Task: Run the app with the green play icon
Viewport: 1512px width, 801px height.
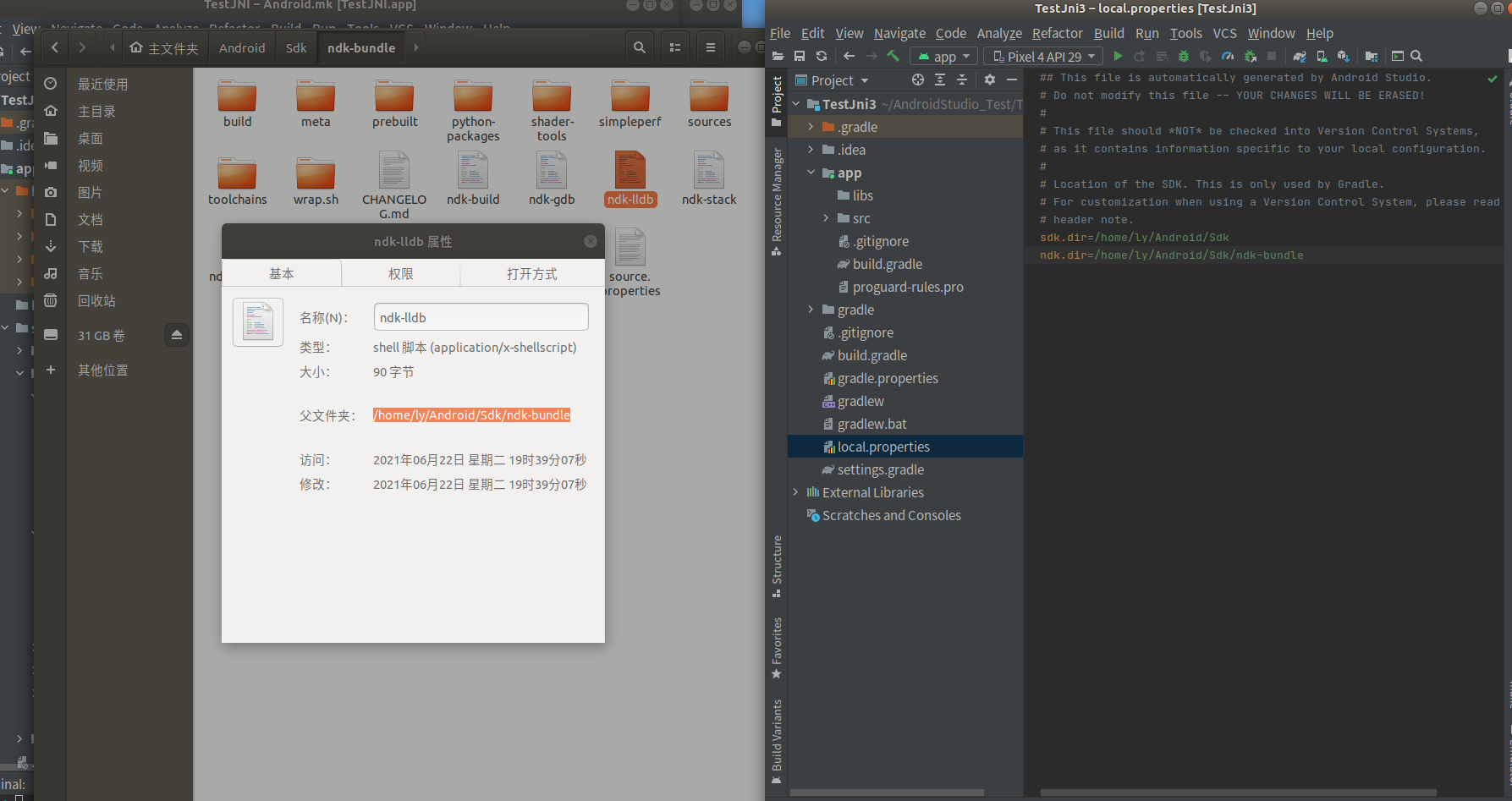Action: pos(1118,56)
